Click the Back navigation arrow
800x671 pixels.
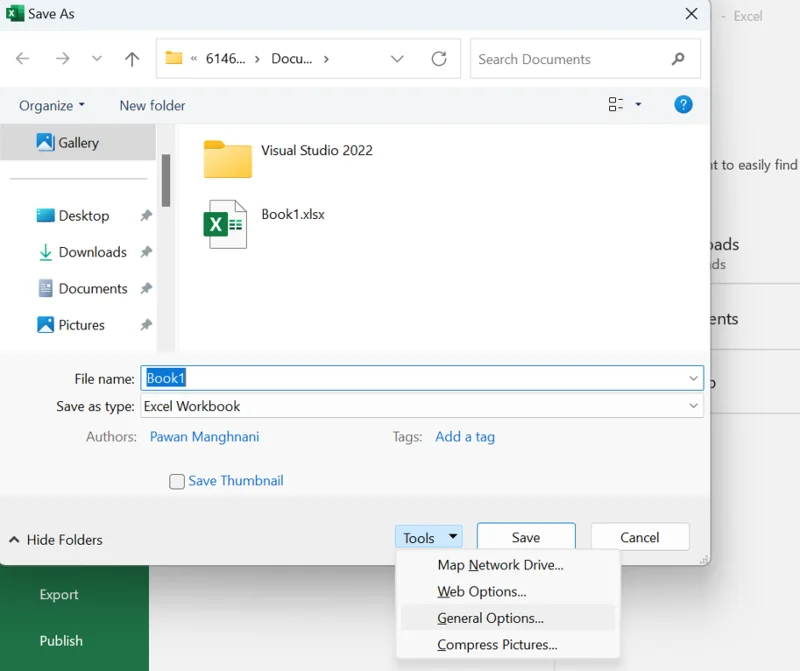point(23,59)
